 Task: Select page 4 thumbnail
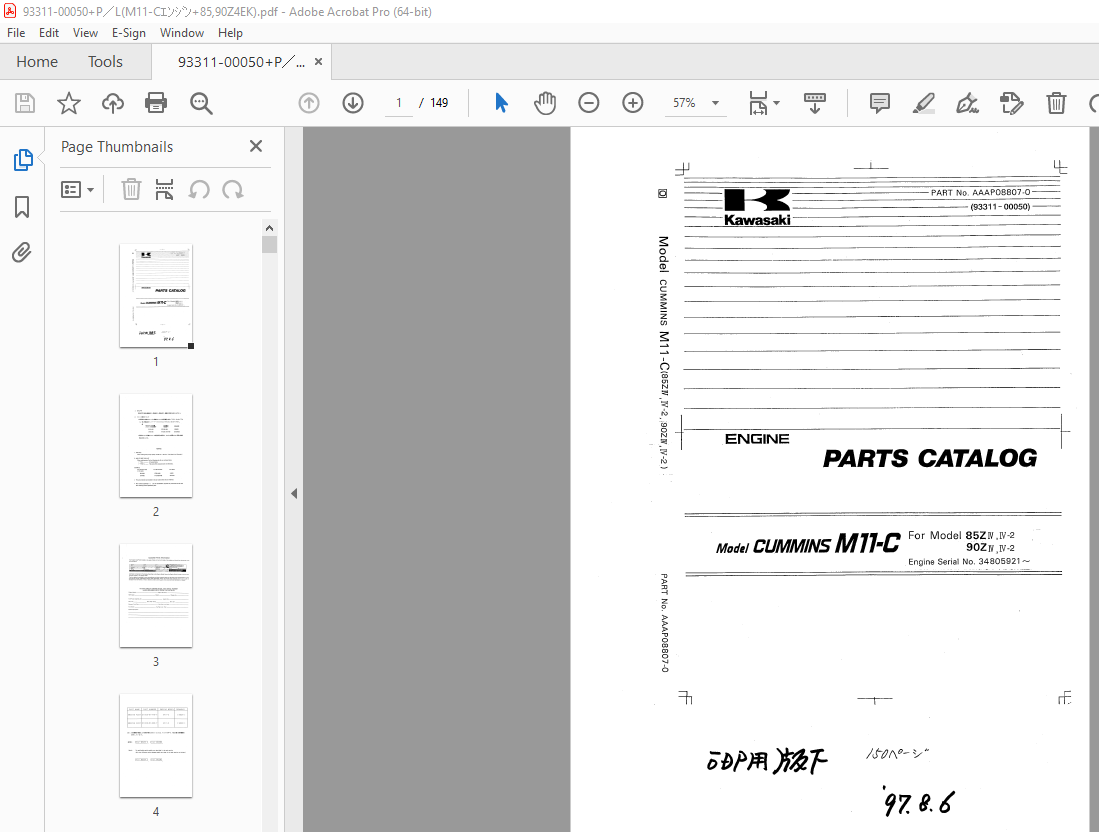coord(156,746)
